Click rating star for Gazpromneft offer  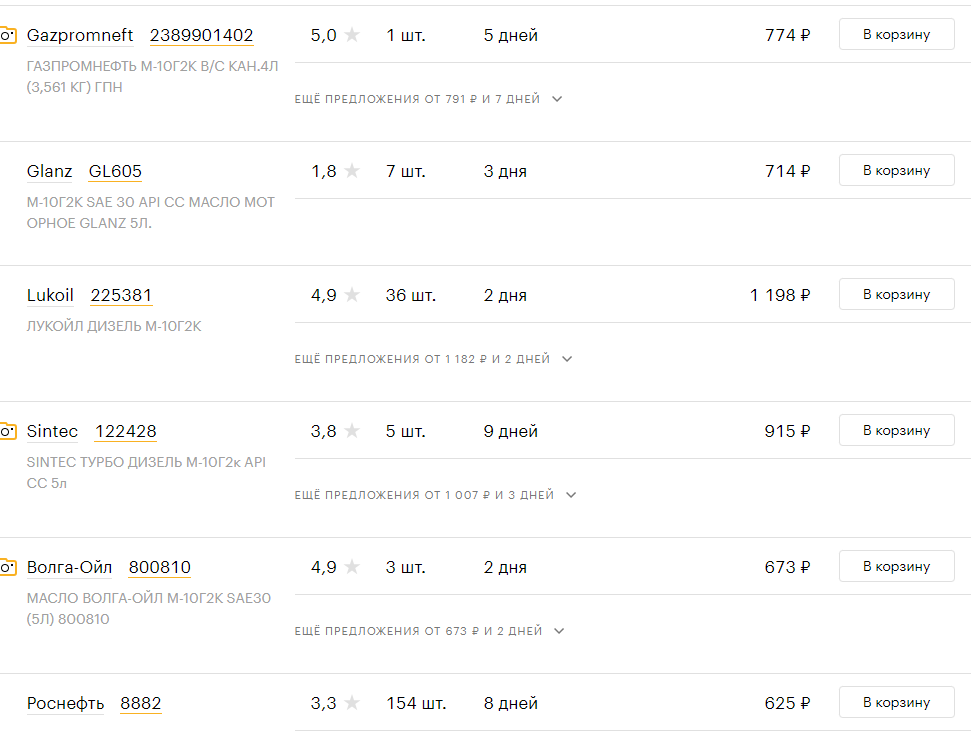point(352,35)
